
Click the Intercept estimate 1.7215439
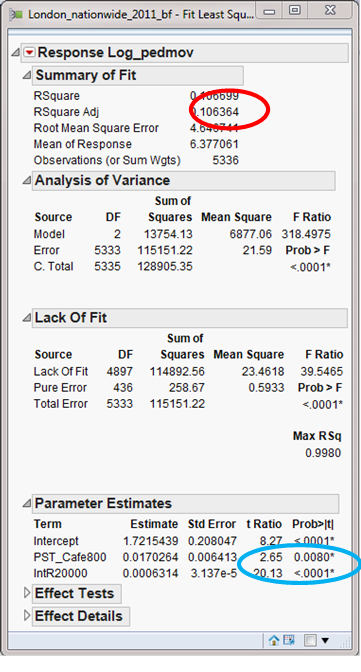point(150,541)
